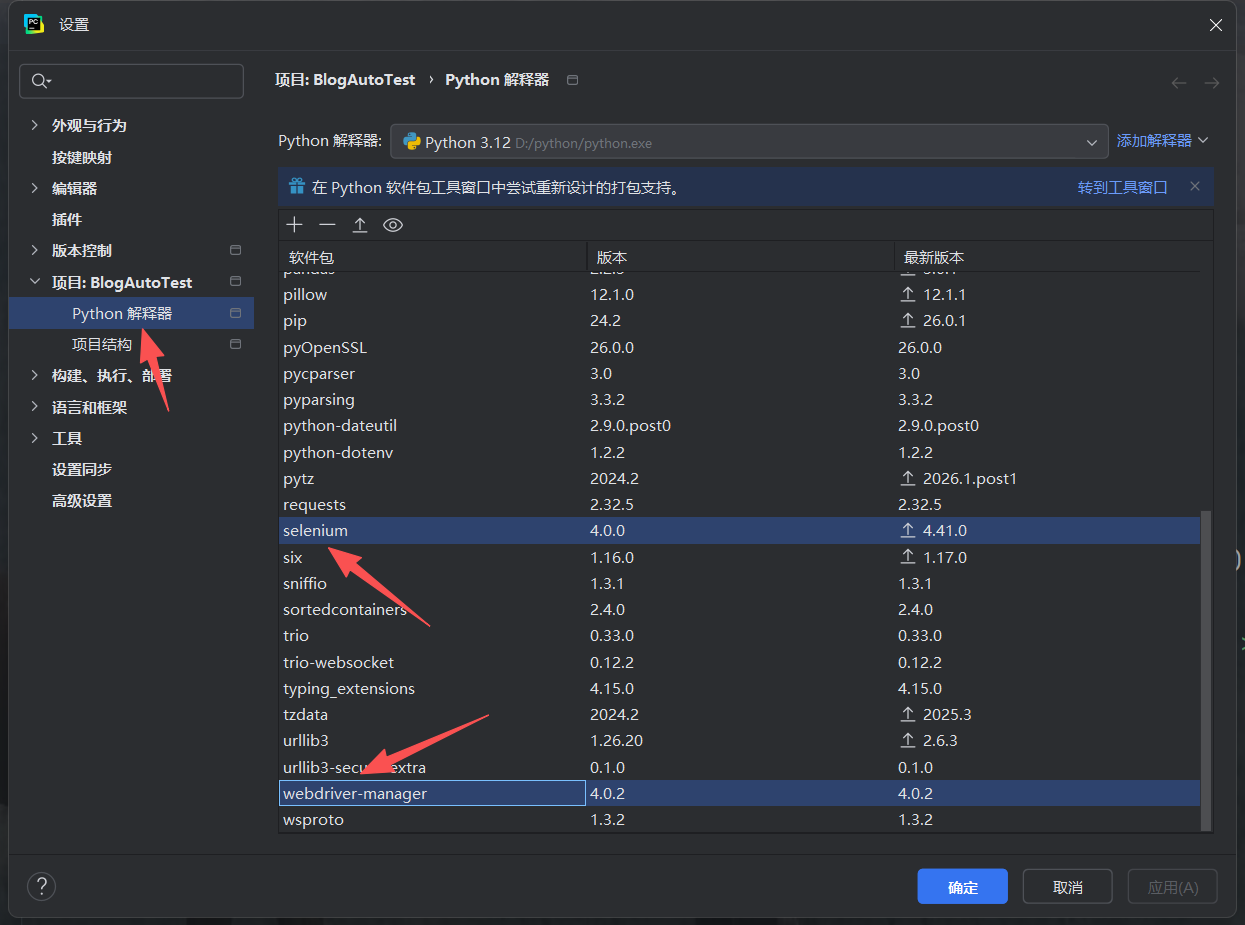Select 高级设置 in settings tree
The image size is (1245, 925).
(x=82, y=500)
